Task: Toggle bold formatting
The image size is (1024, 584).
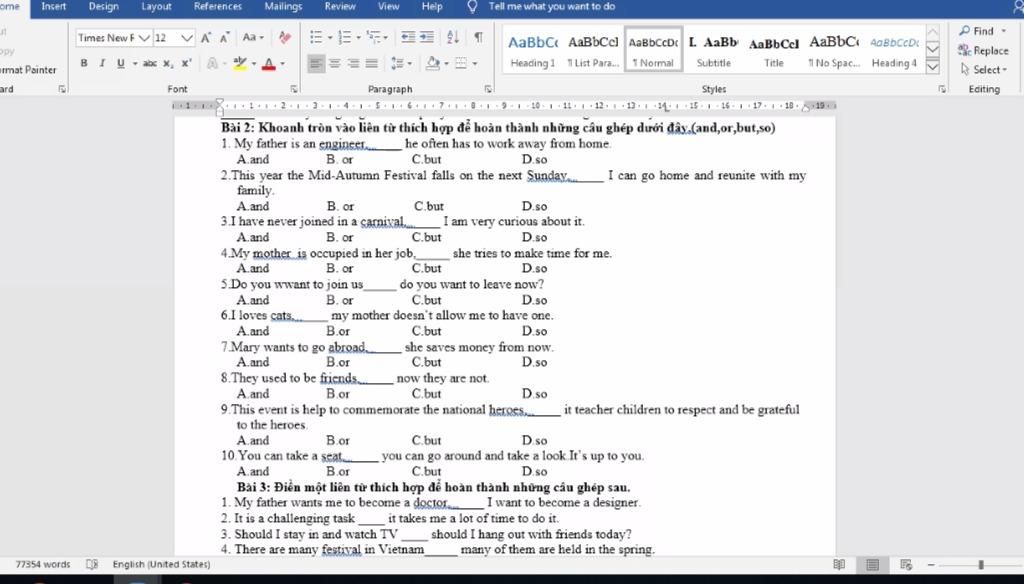Action: point(84,63)
